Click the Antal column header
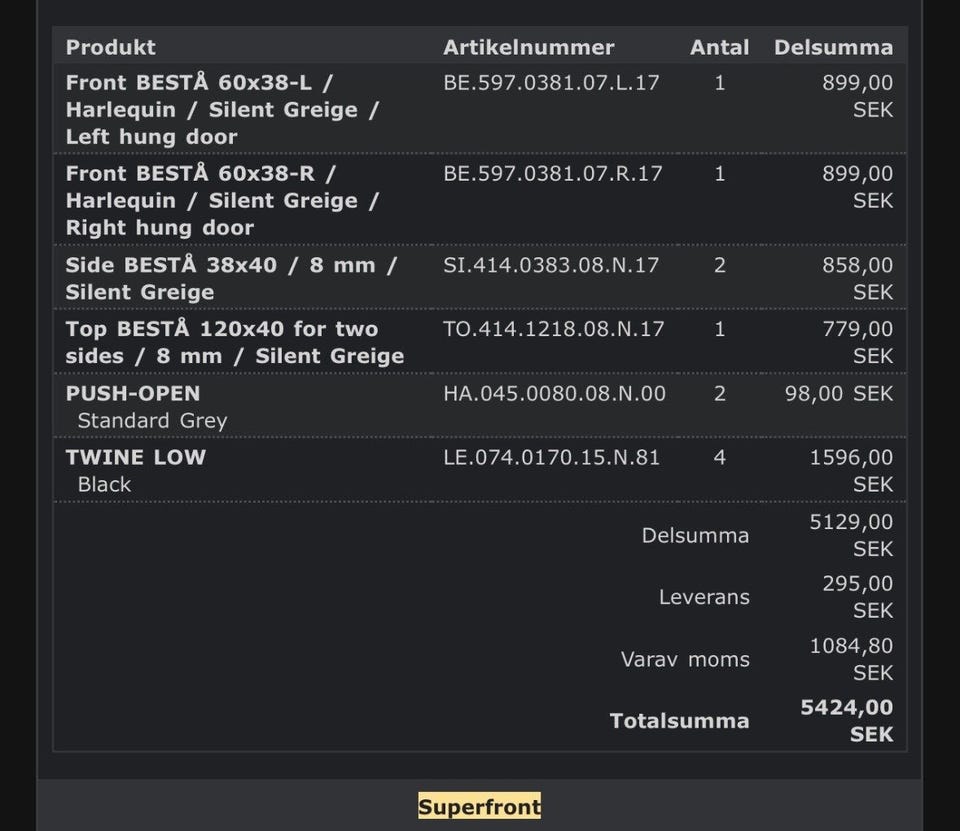960x831 pixels. [x=719, y=47]
